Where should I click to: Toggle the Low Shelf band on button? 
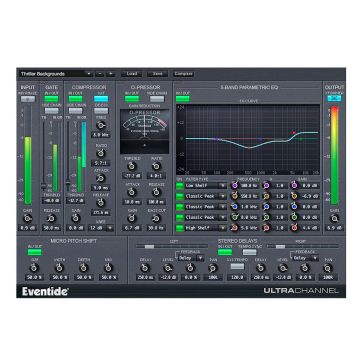(180, 186)
